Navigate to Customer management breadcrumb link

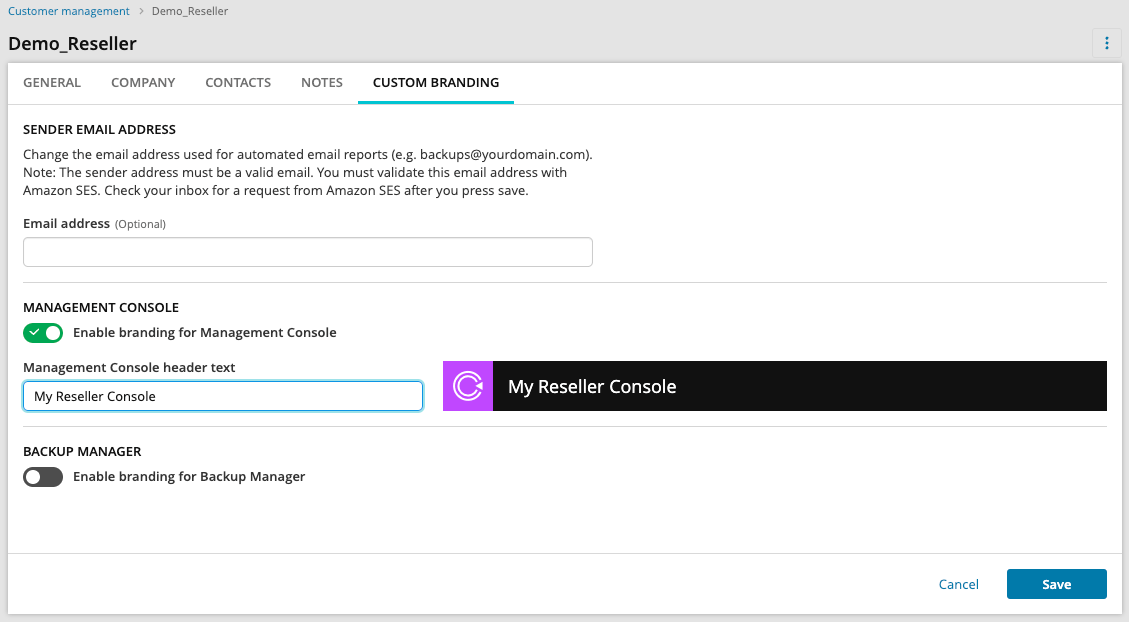coord(69,11)
